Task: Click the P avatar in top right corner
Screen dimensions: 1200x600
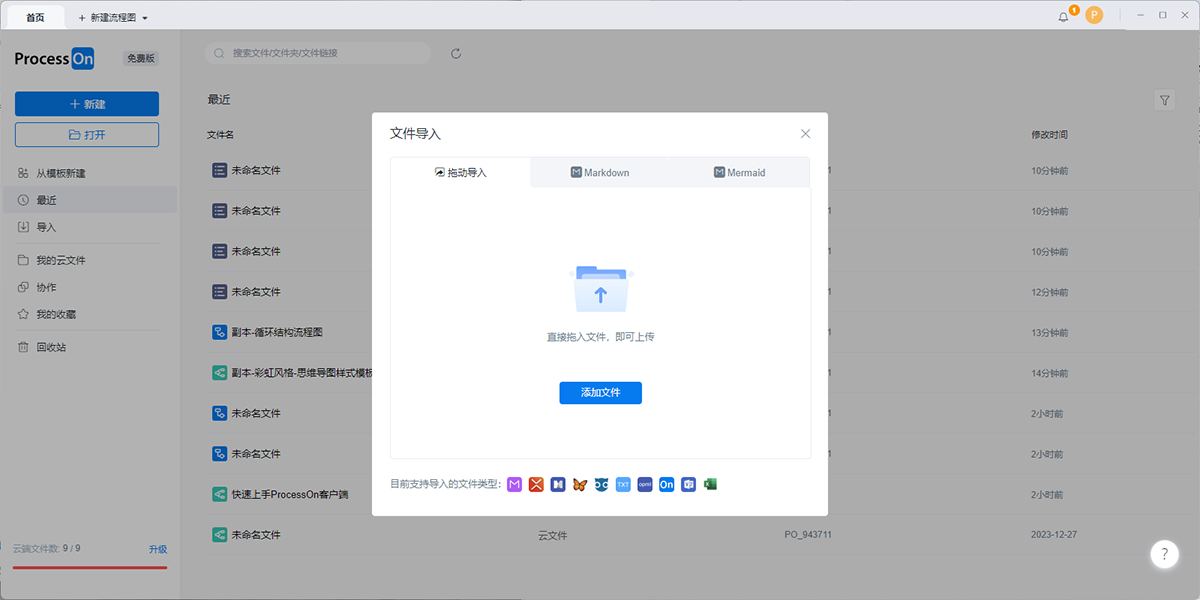Action: click(x=1094, y=15)
